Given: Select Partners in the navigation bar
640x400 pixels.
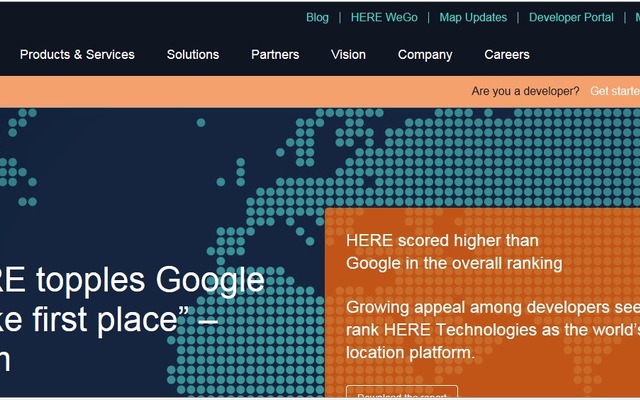Looking at the screenshot, I should pyautogui.click(x=275, y=54).
